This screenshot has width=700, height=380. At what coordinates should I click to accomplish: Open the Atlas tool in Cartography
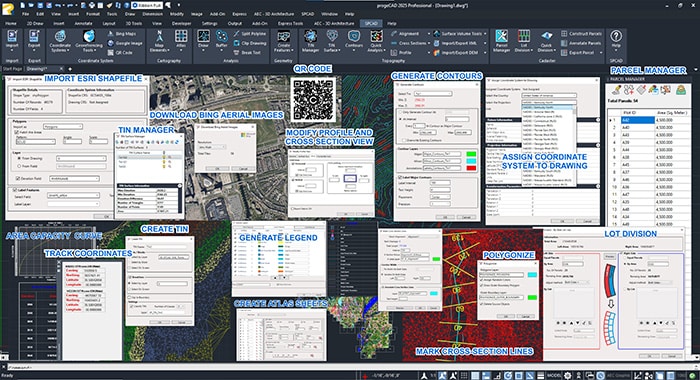[181, 41]
